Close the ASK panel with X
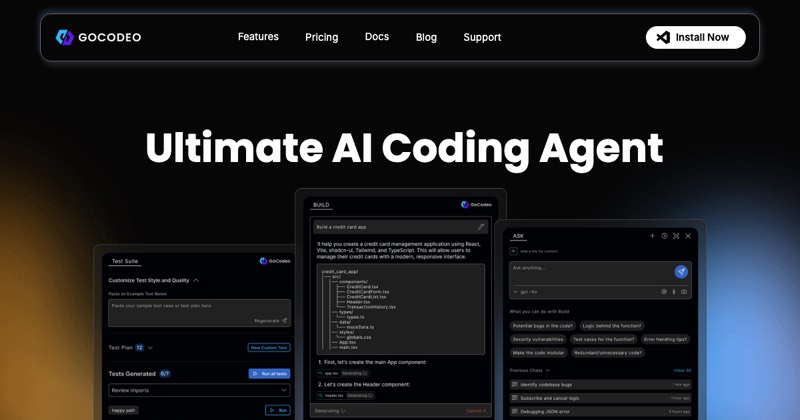The height and width of the screenshot is (420, 800). tap(688, 236)
